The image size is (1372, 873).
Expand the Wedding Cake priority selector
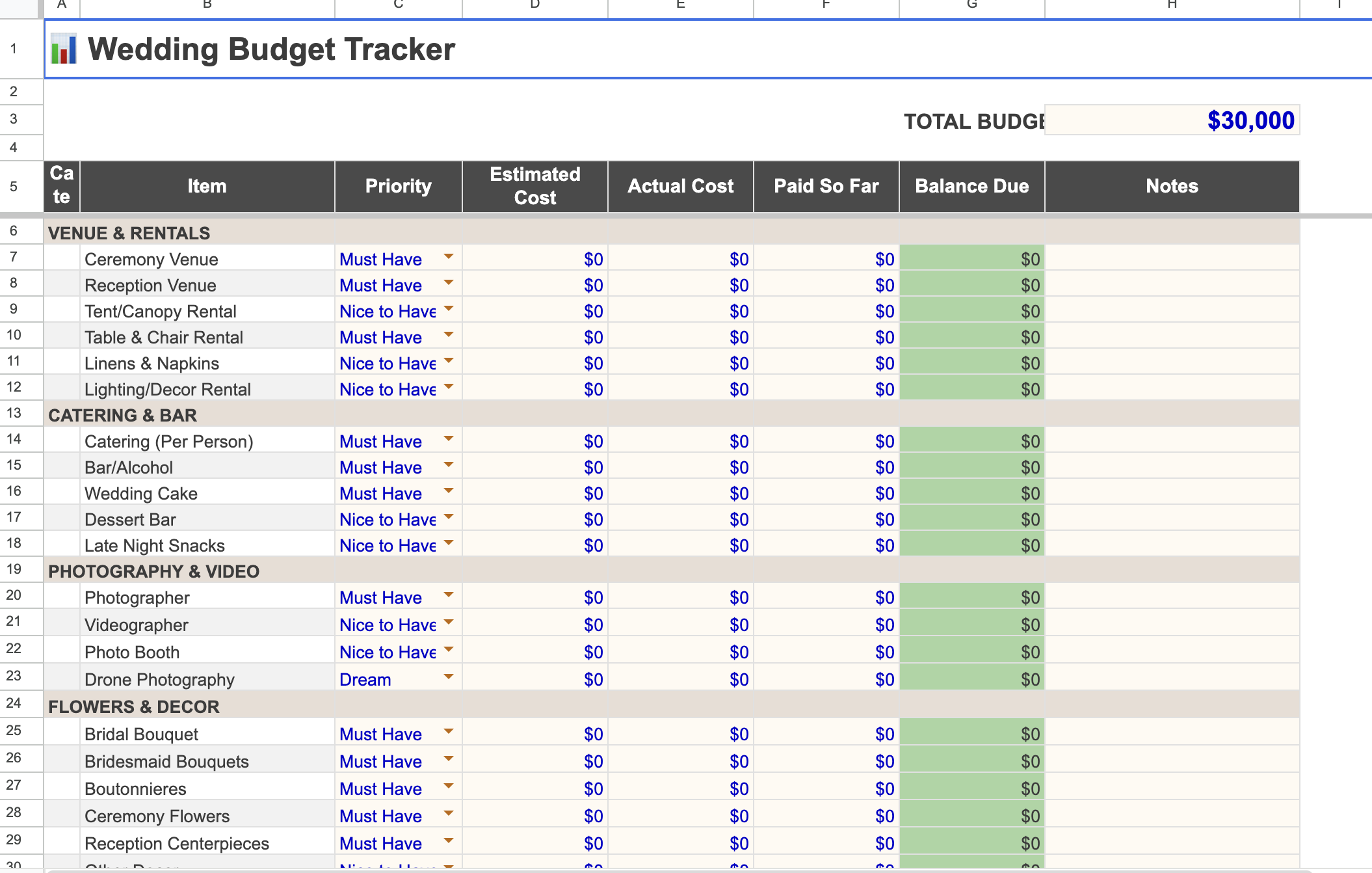click(x=449, y=492)
